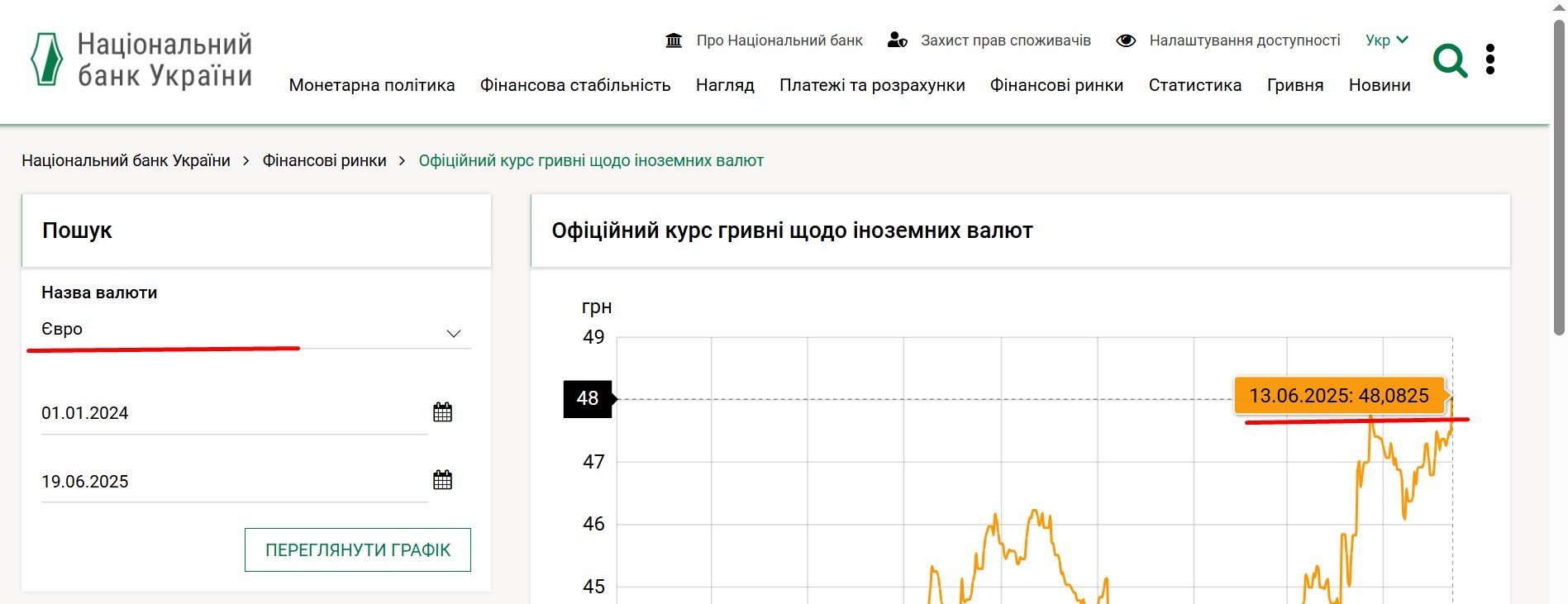1568x604 pixels.
Task: Click the start date field 01.01.2024
Action: (235, 413)
